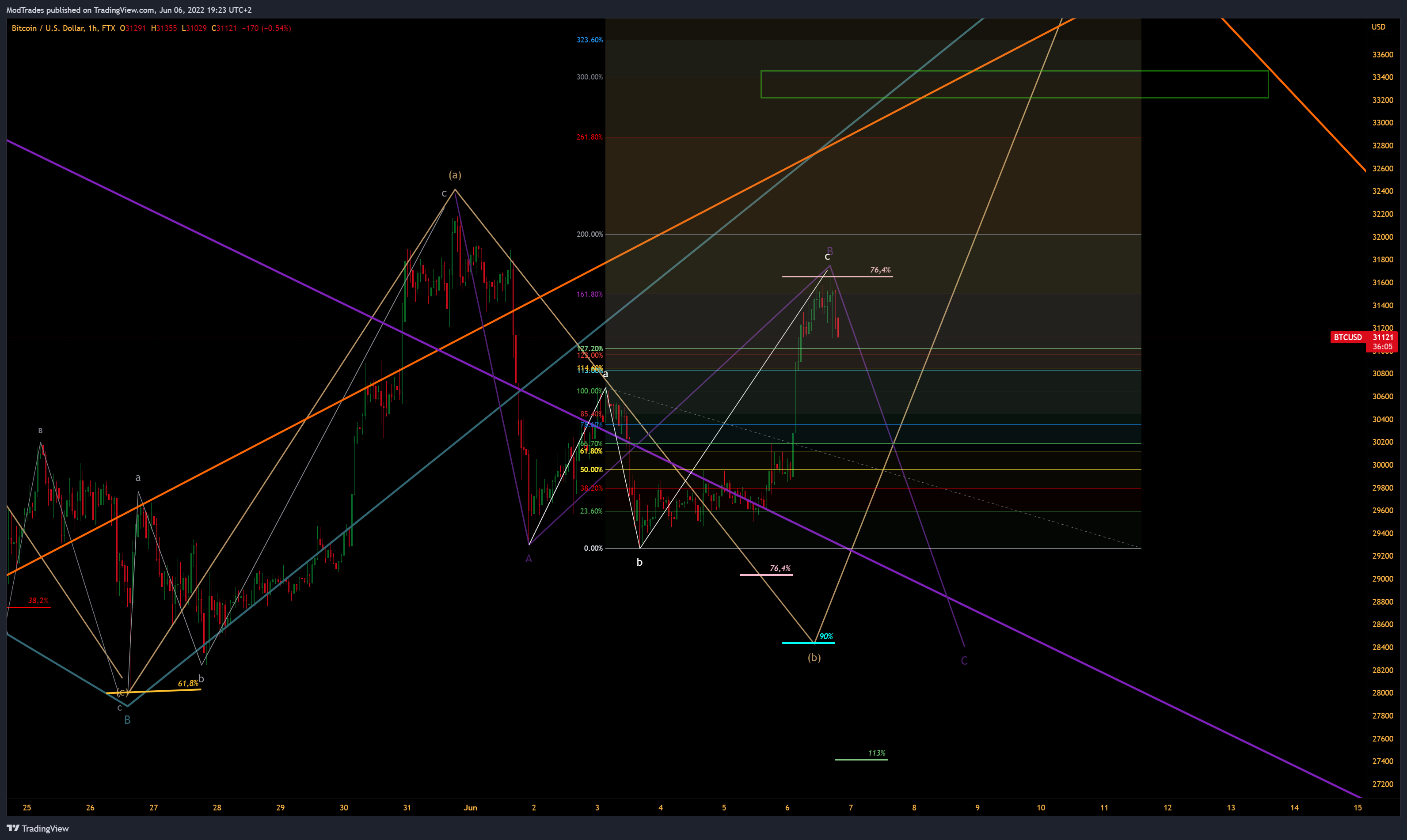Click the cyan 90% retracement label
Viewport: 1407px width, 840px height.
point(826,636)
